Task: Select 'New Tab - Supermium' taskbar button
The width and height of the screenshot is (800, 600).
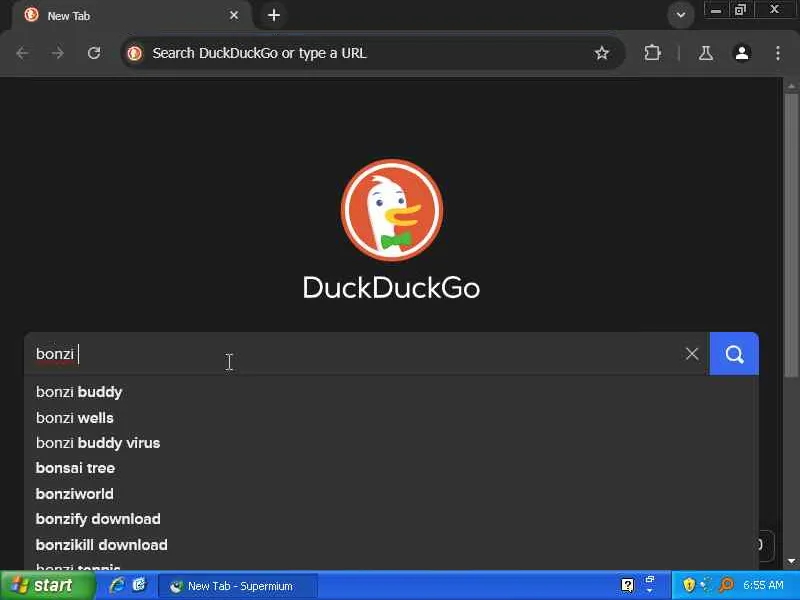Action: pyautogui.click(x=238, y=586)
